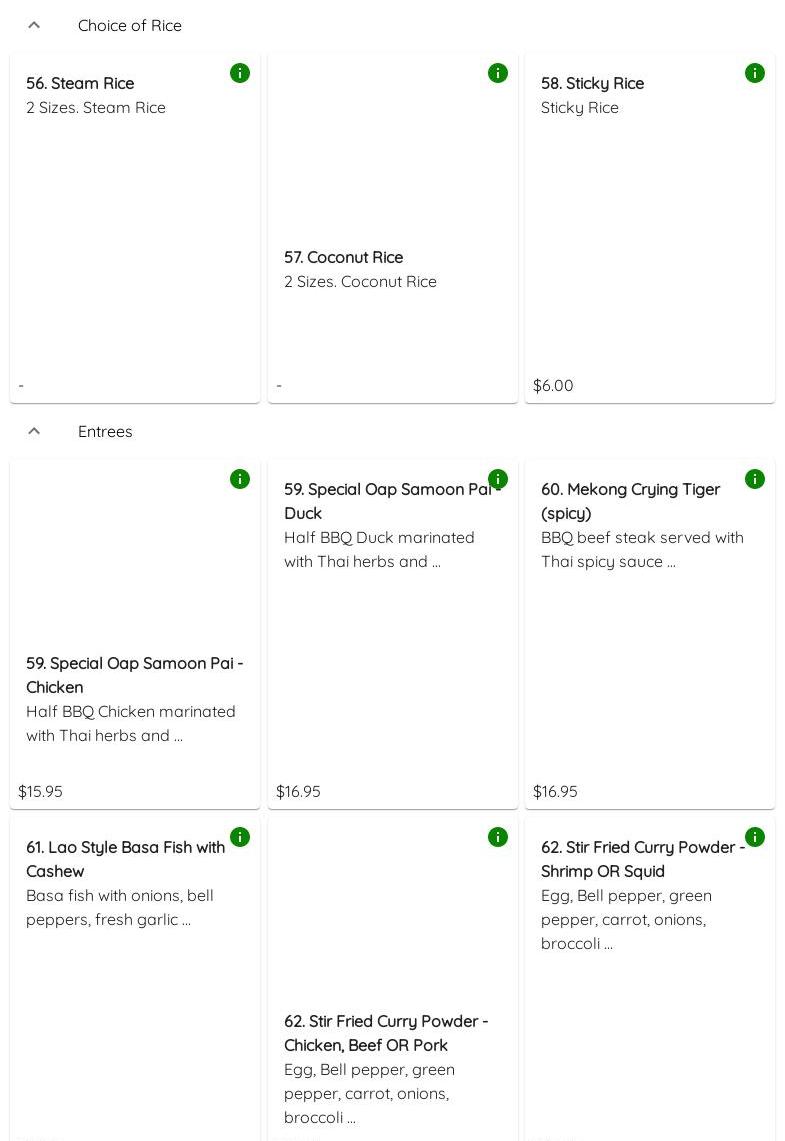Collapse the Entrees section
Viewport: 785px width, 1141px height.
(x=34, y=431)
